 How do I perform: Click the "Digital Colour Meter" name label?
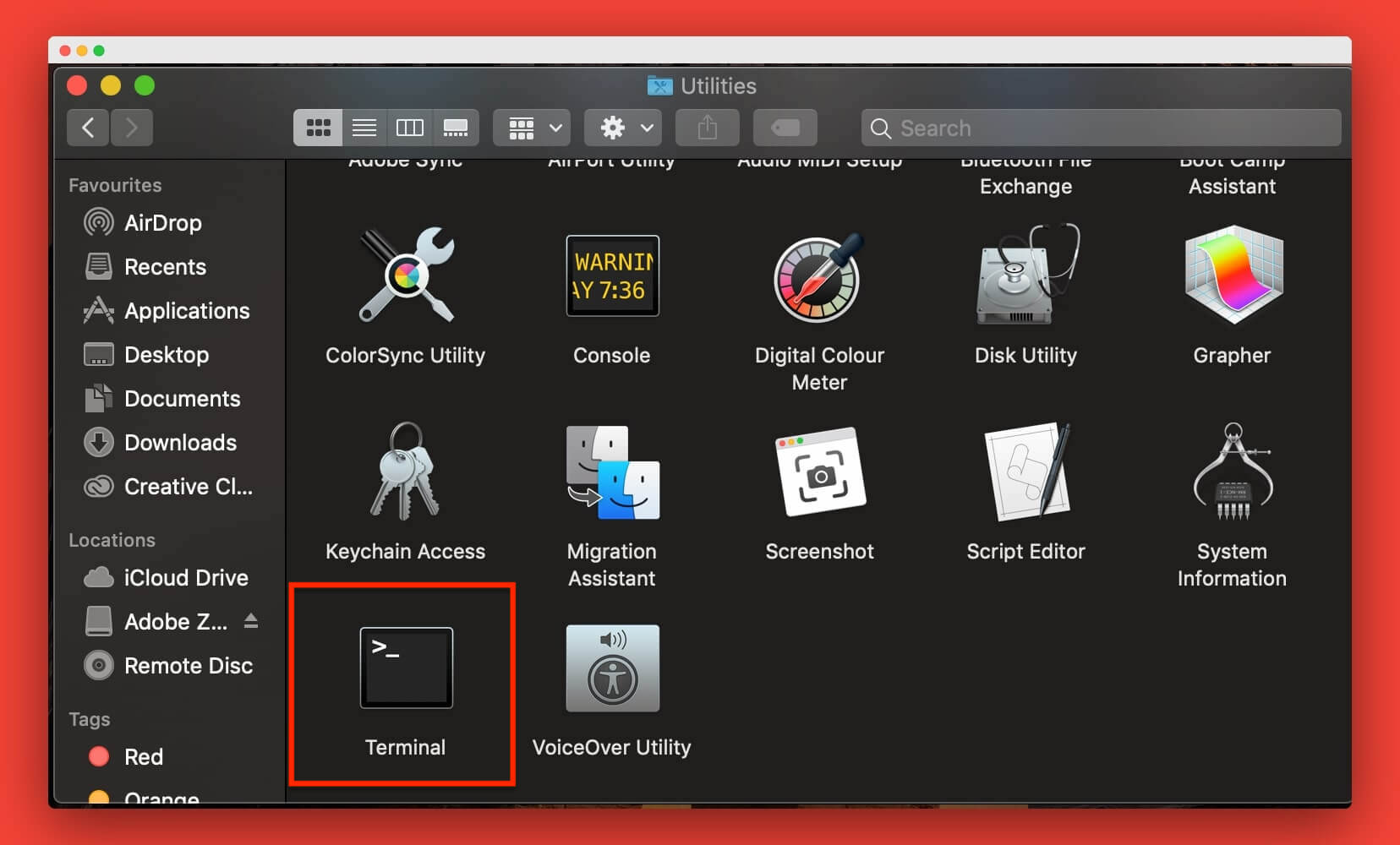[x=819, y=368]
